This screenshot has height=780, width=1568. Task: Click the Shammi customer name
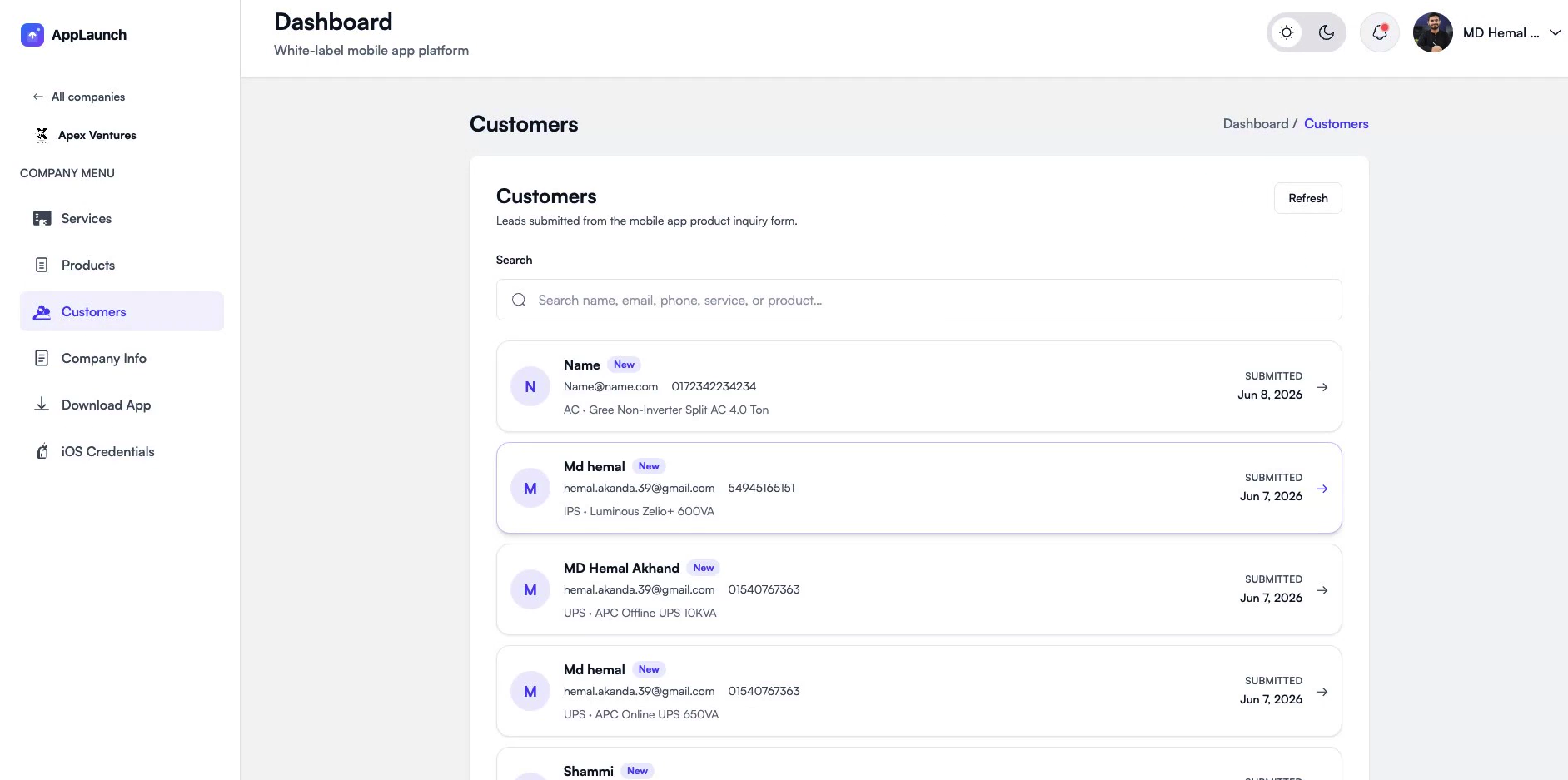[x=588, y=771]
